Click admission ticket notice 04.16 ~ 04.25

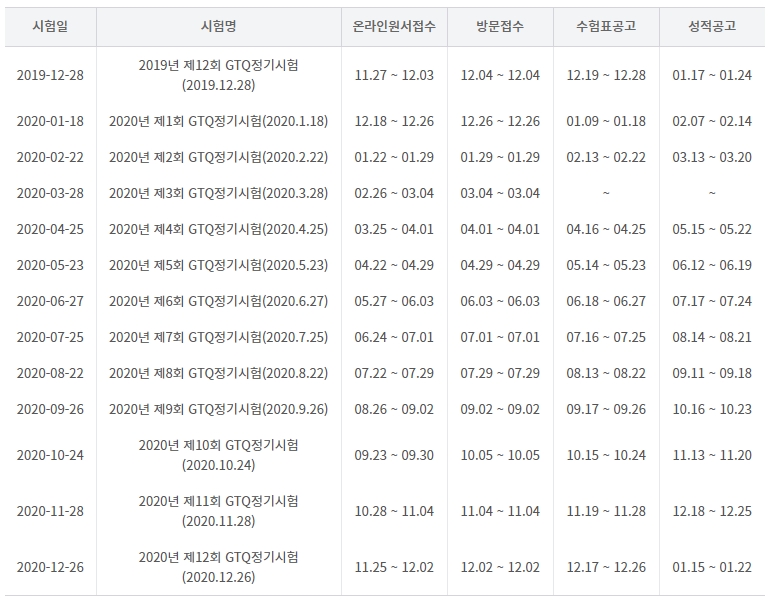point(606,229)
